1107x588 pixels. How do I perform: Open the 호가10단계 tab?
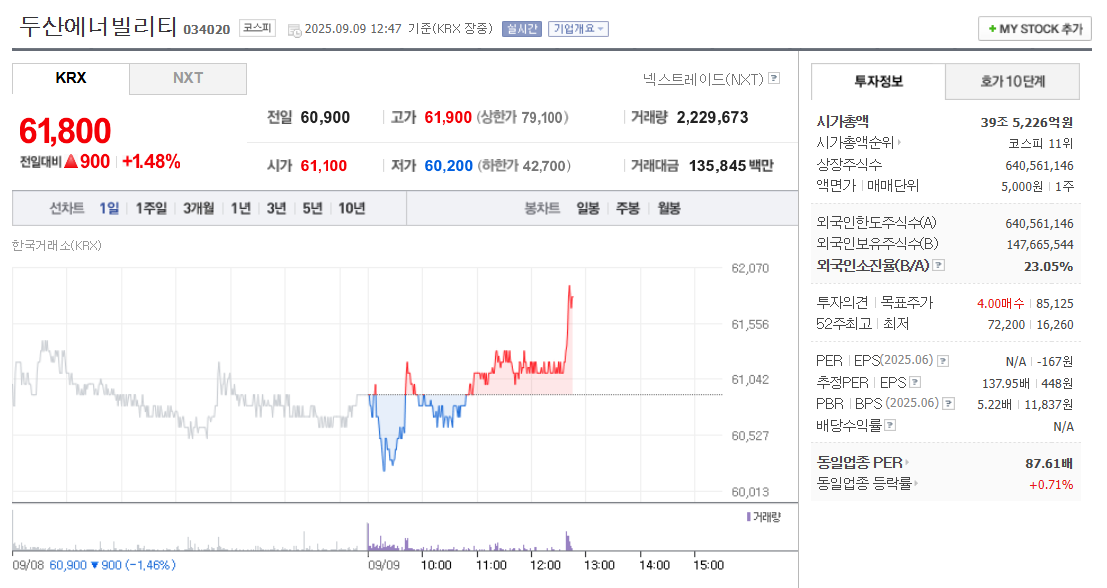click(x=1012, y=81)
